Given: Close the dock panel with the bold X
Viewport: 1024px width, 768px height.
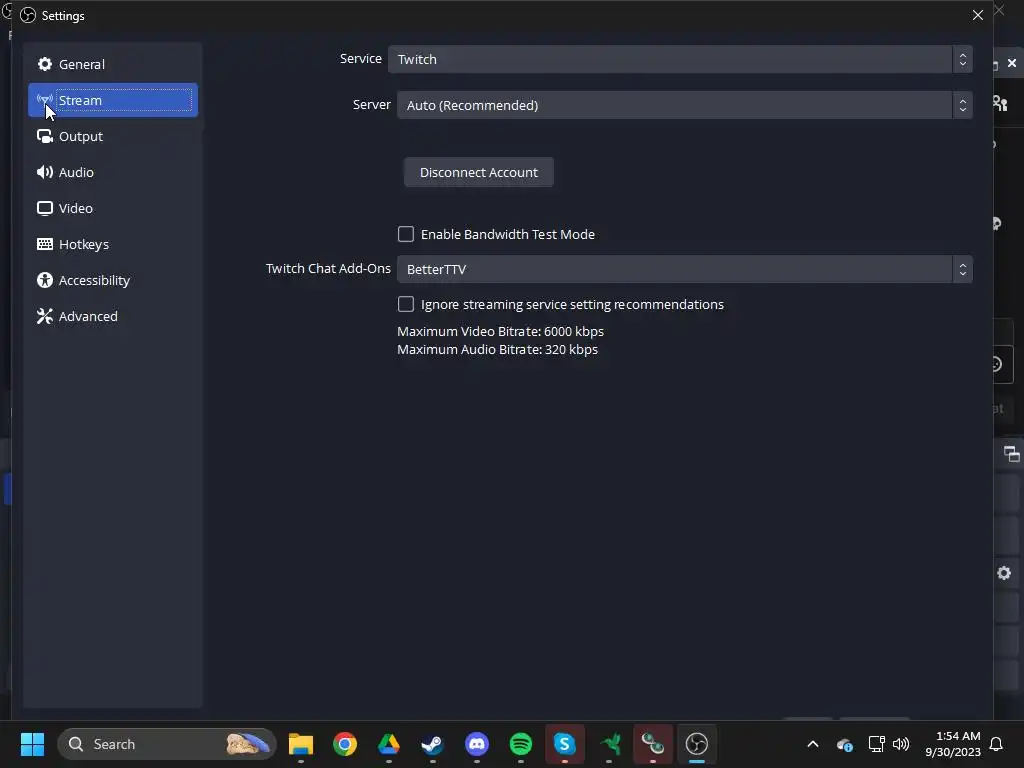Looking at the screenshot, I should tap(1012, 63).
